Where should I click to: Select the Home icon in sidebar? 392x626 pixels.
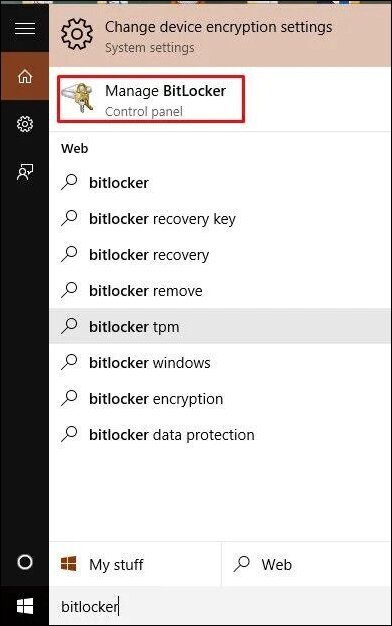[x=25, y=76]
